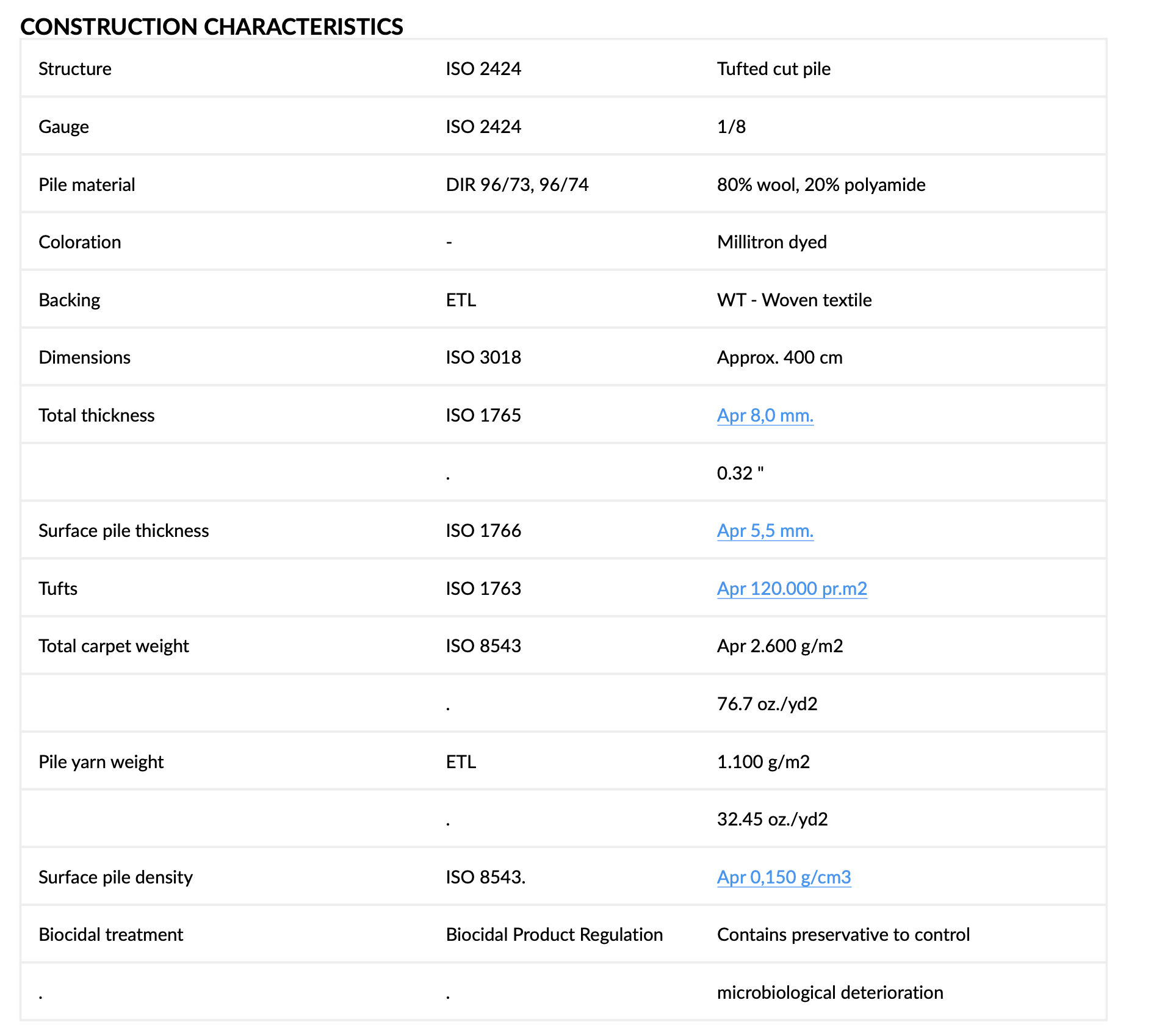The width and height of the screenshot is (1151, 1036).
Task: Open the "Apr 8,0 mm." link
Action: (x=765, y=415)
